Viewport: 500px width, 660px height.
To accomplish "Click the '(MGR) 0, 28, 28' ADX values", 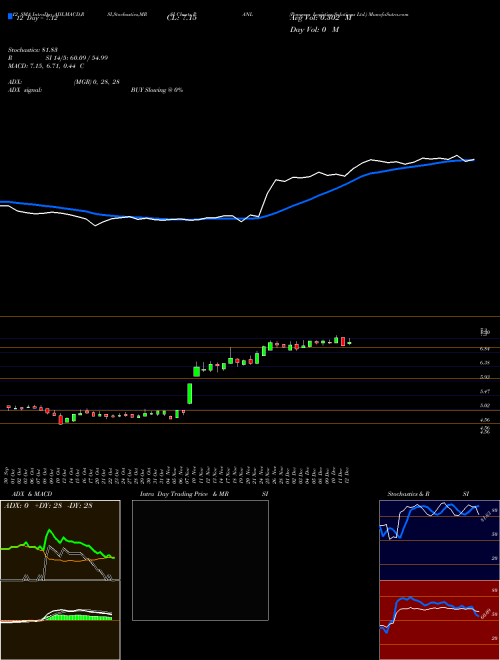I will coord(97,82).
